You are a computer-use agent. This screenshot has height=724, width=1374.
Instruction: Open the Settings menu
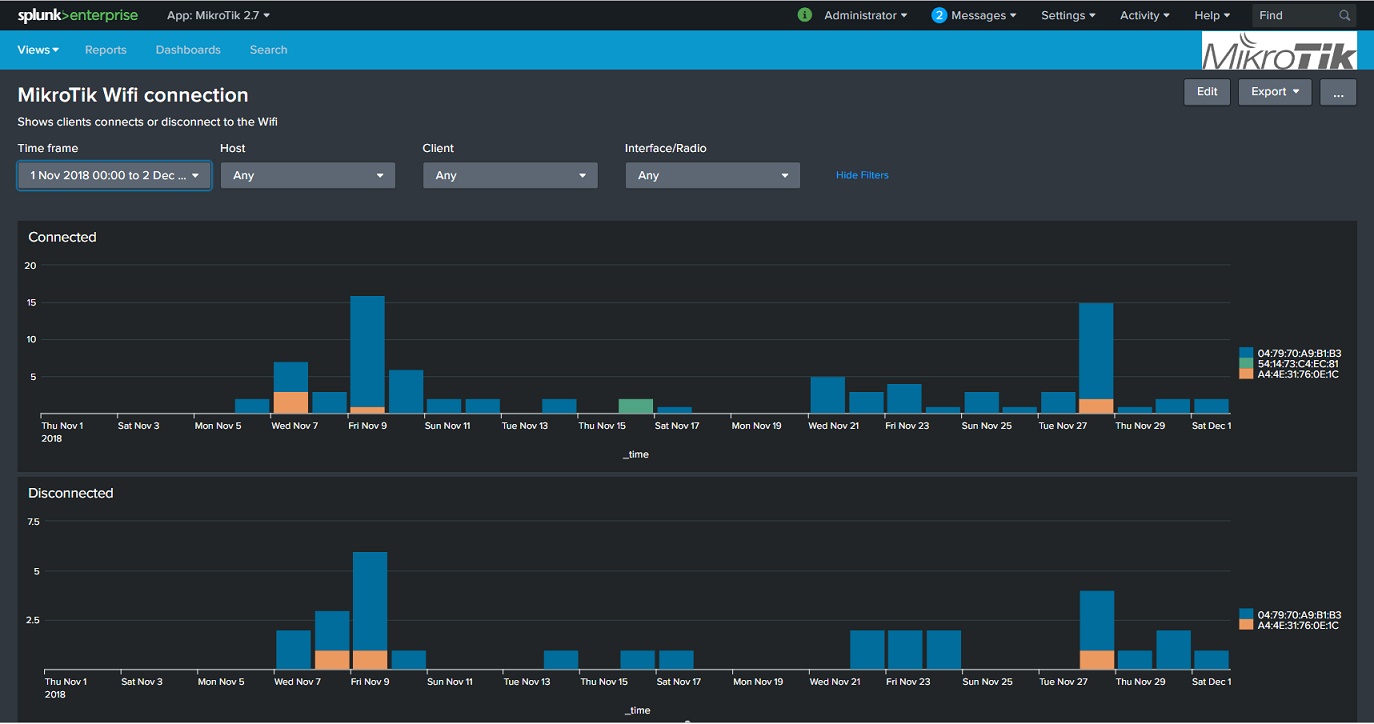pyautogui.click(x=1068, y=15)
